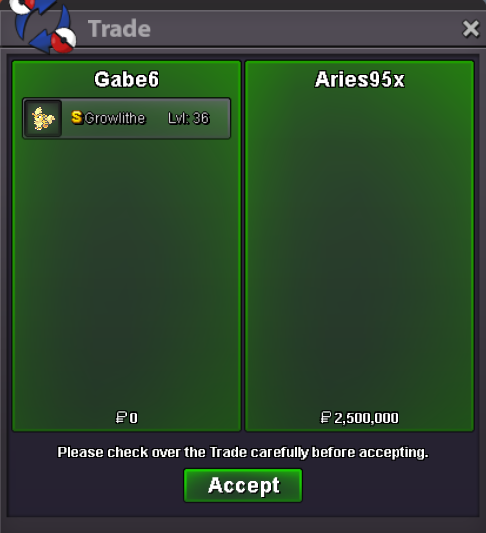The width and height of the screenshot is (486, 533).
Task: Click the Gabe6 player name
Action: [126, 80]
